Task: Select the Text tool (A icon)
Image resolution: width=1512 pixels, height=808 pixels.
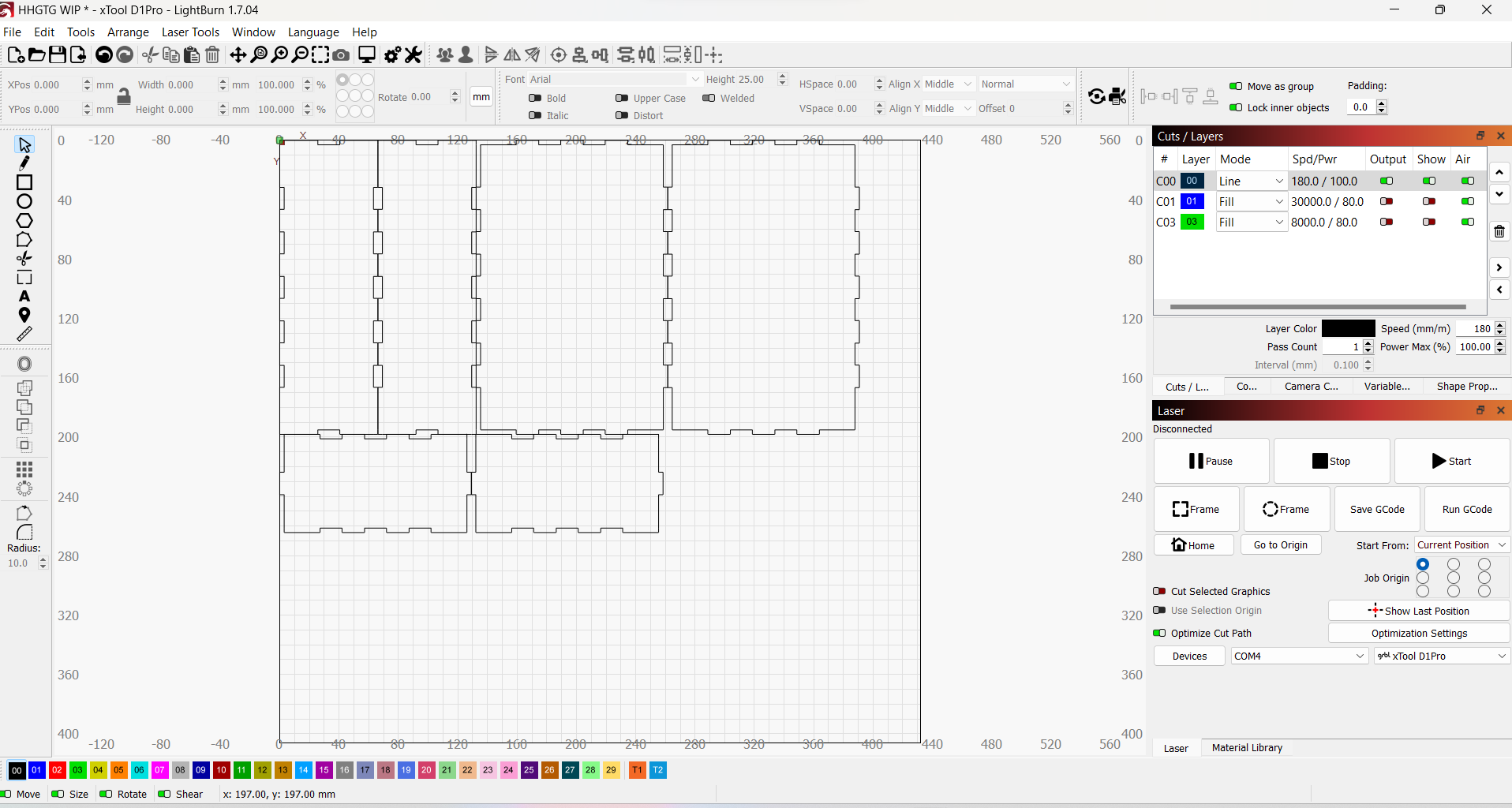Action: click(x=24, y=296)
